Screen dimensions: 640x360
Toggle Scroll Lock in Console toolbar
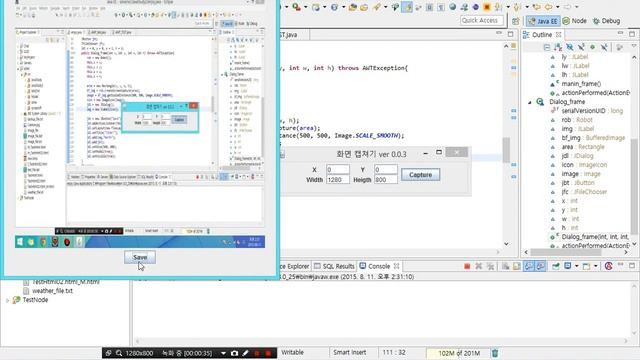517,266
